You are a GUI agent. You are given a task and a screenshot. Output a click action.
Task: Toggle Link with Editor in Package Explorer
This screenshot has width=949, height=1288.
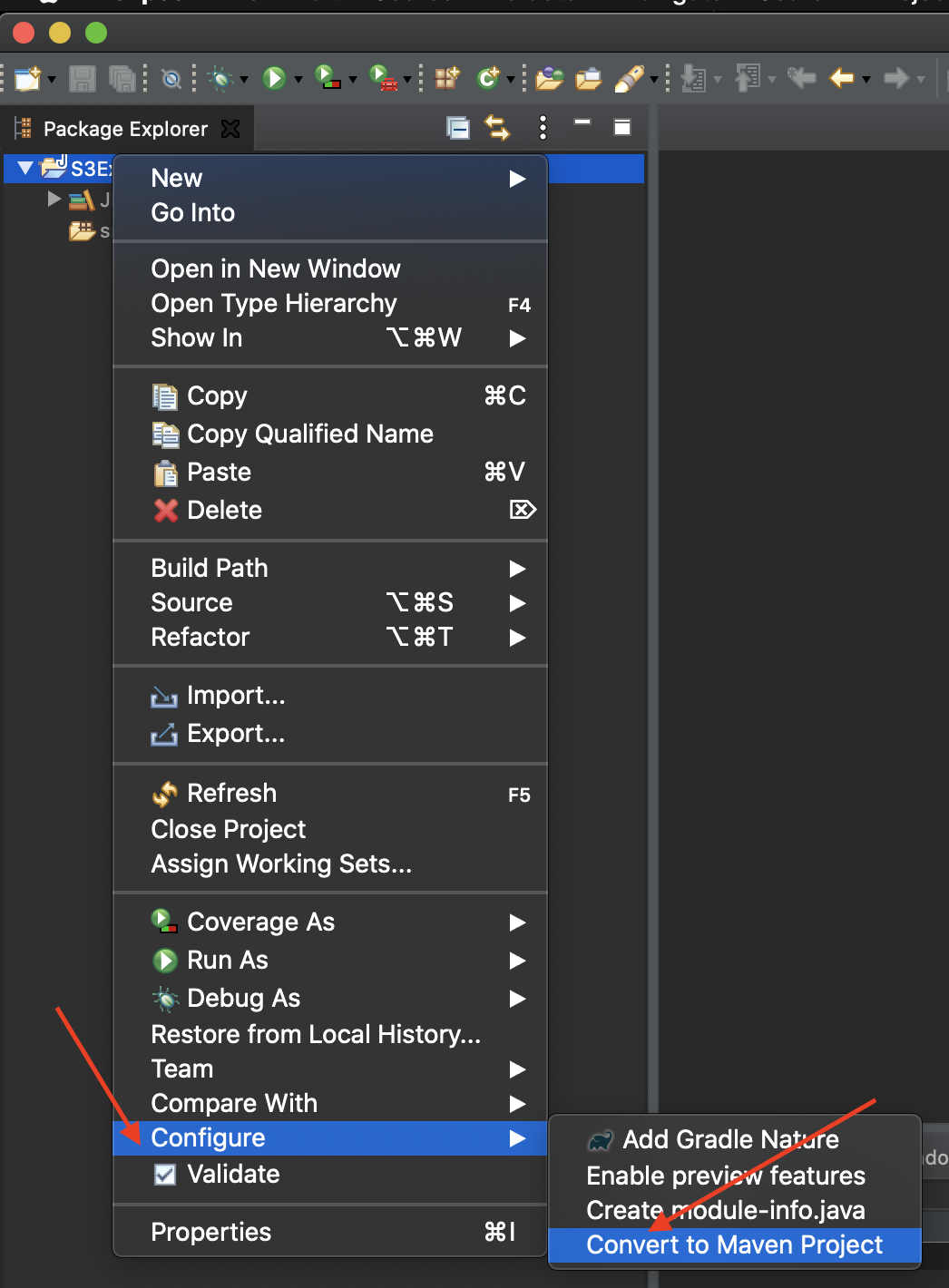pyautogui.click(x=498, y=128)
